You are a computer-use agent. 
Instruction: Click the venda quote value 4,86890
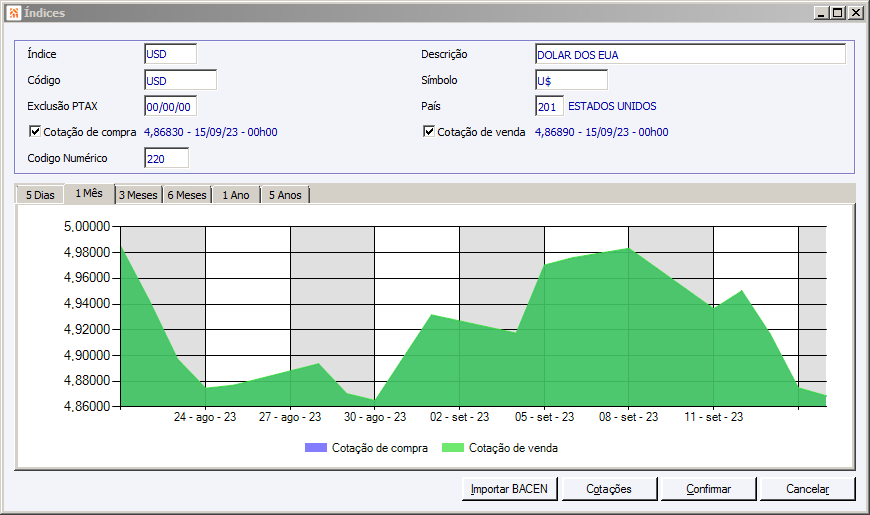[x=554, y=132]
